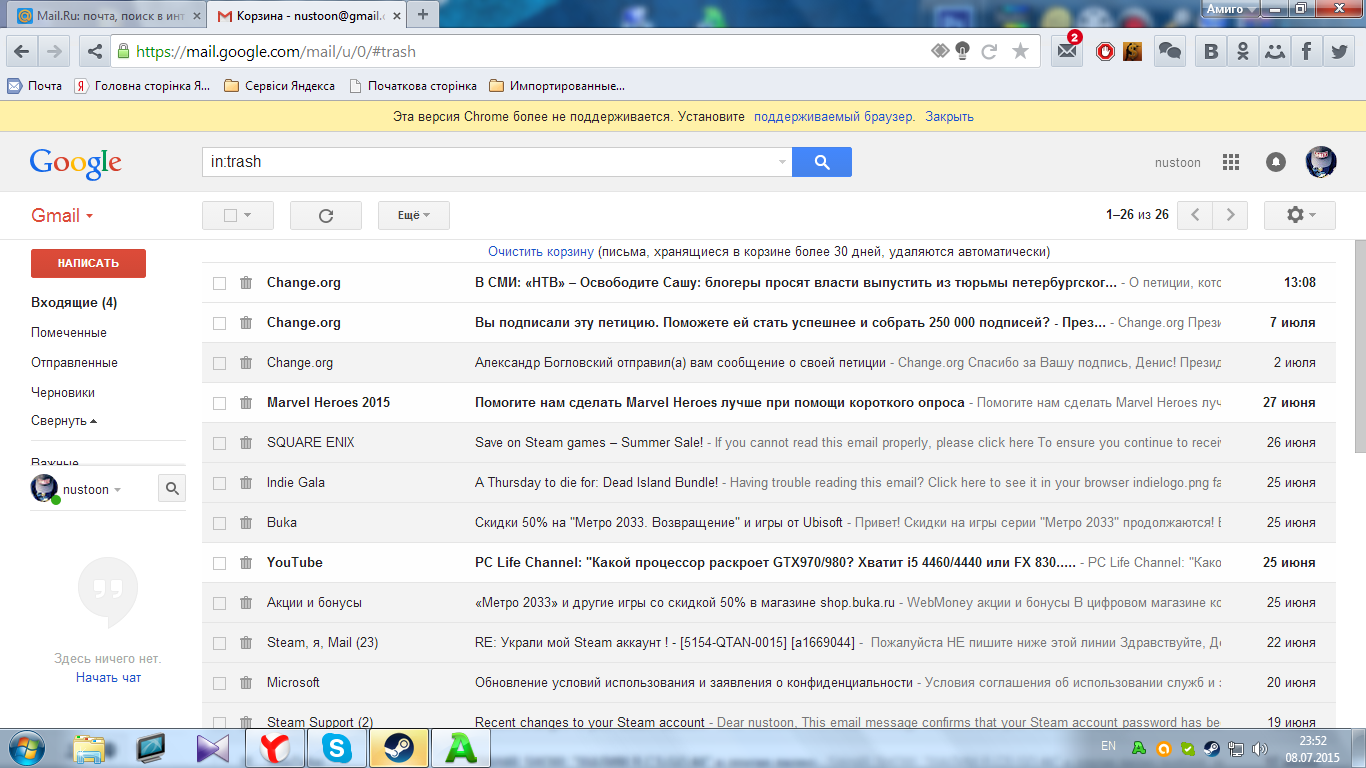The image size is (1366, 768).
Task: Check the Change.org message from 7 июля
Action: pos(219,323)
